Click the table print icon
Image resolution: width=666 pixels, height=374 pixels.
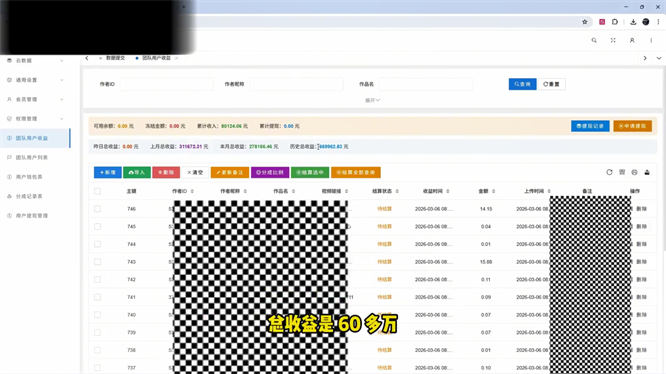[634, 172]
